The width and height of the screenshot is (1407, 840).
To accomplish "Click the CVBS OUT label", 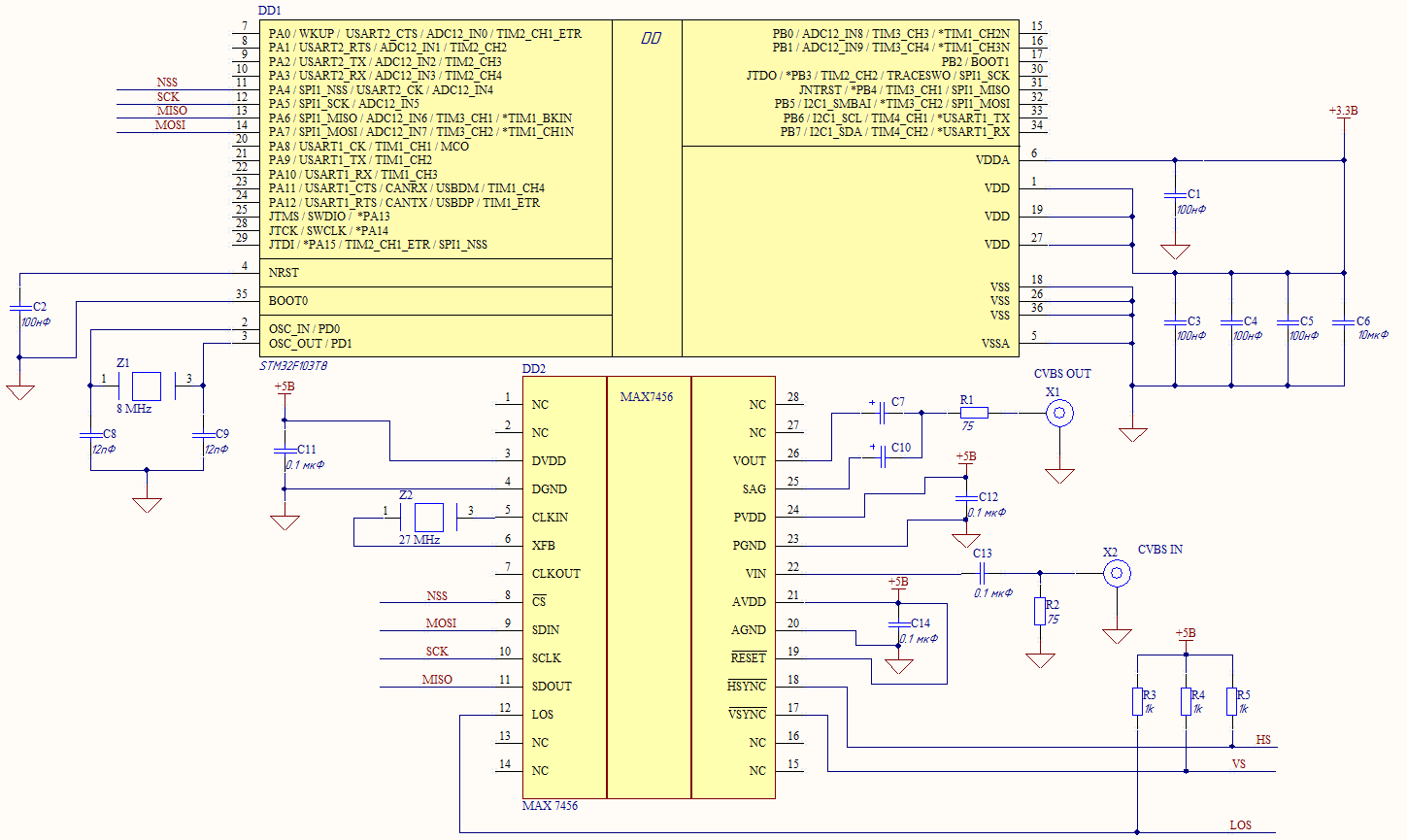I will pyautogui.click(x=1062, y=374).
